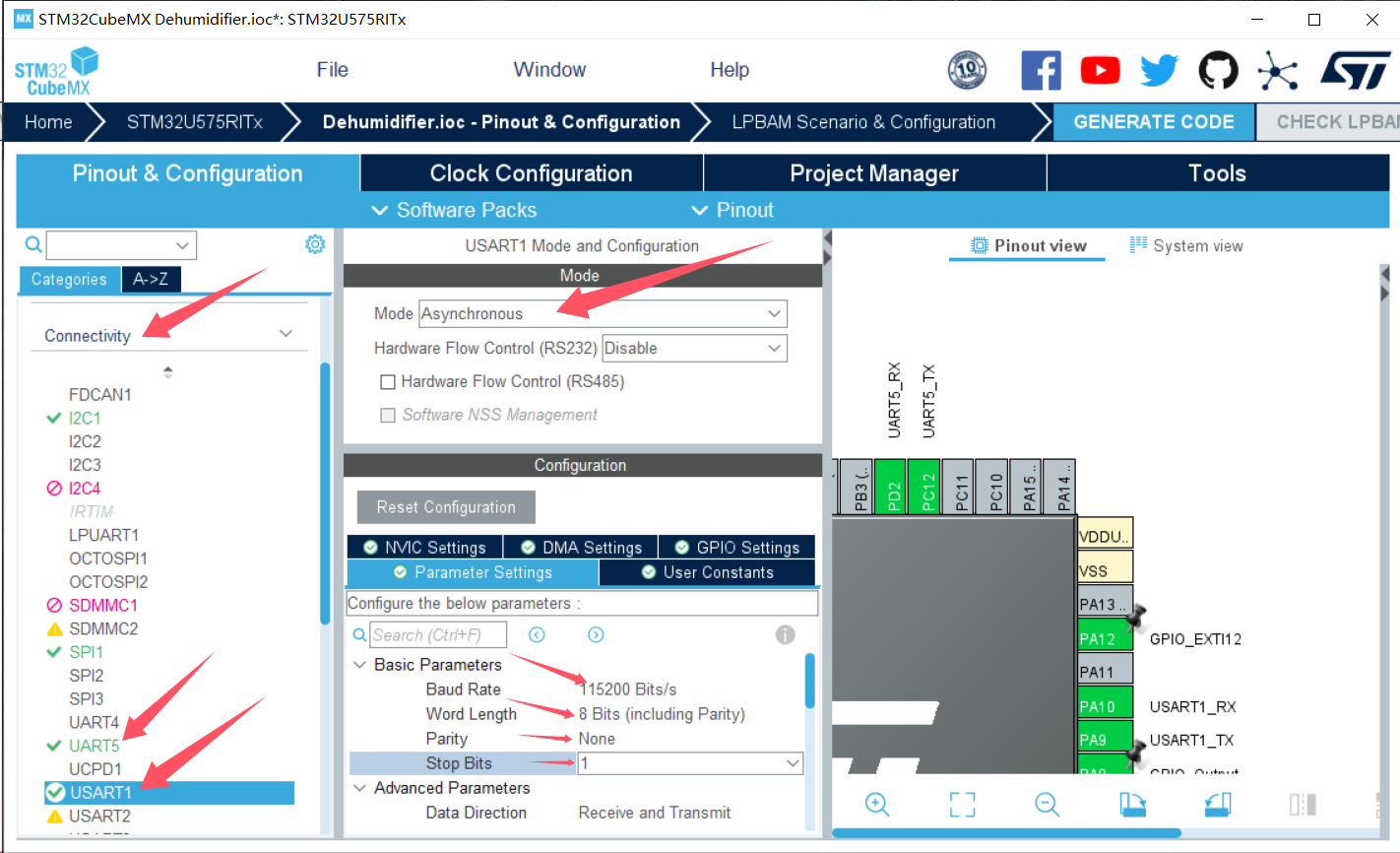Enable Hardware Flow Control (RS485) checkbox
Viewport: 1400px width, 853px height.
tap(388, 381)
